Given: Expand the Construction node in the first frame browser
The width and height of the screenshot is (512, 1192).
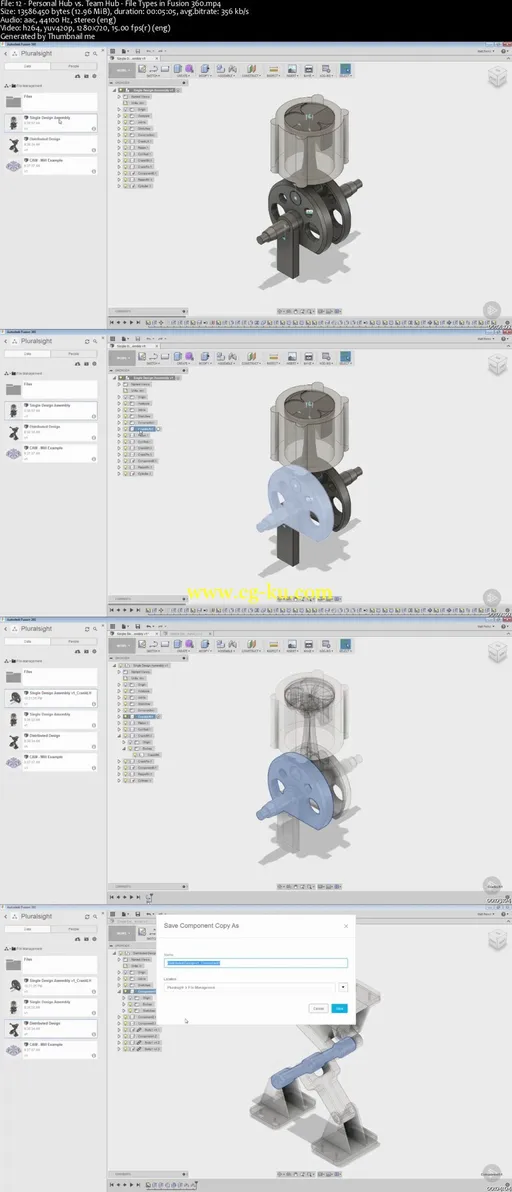Looking at the screenshot, I should (x=119, y=135).
